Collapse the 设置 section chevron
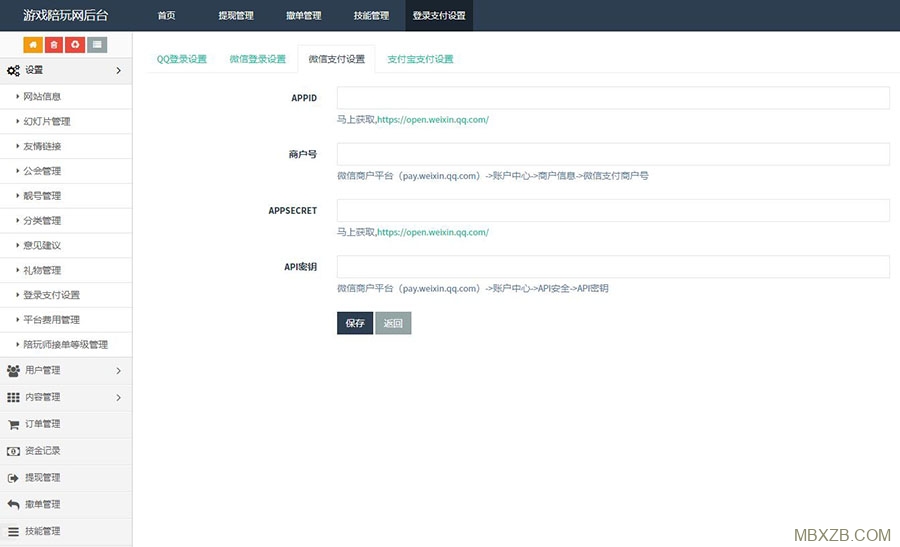Screen dimensions: 900x547 point(118,71)
